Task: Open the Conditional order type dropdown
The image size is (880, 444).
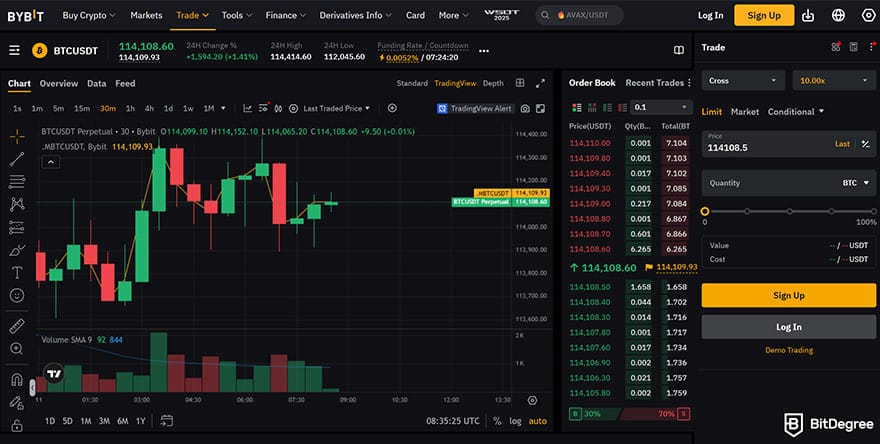Action: [796, 112]
